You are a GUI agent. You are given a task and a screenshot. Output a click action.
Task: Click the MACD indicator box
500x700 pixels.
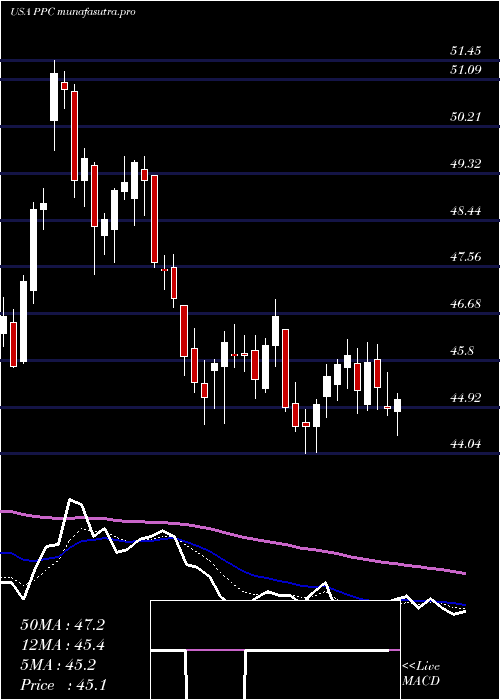point(275,650)
